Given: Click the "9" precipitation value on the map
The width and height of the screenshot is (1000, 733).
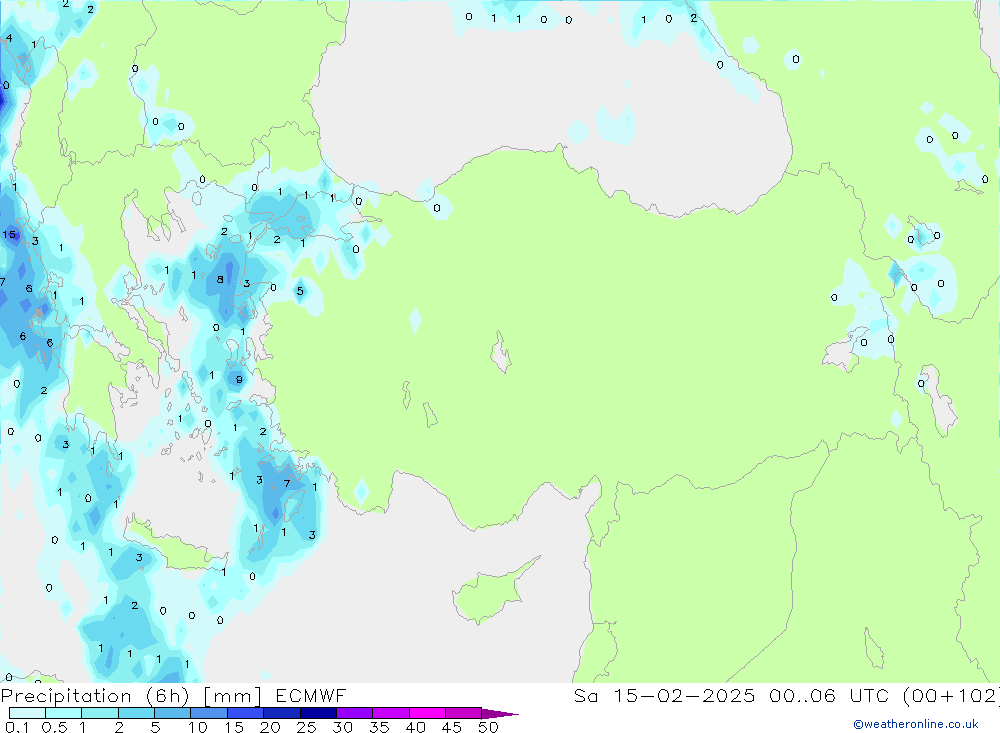Looking at the screenshot, I should tap(239, 379).
